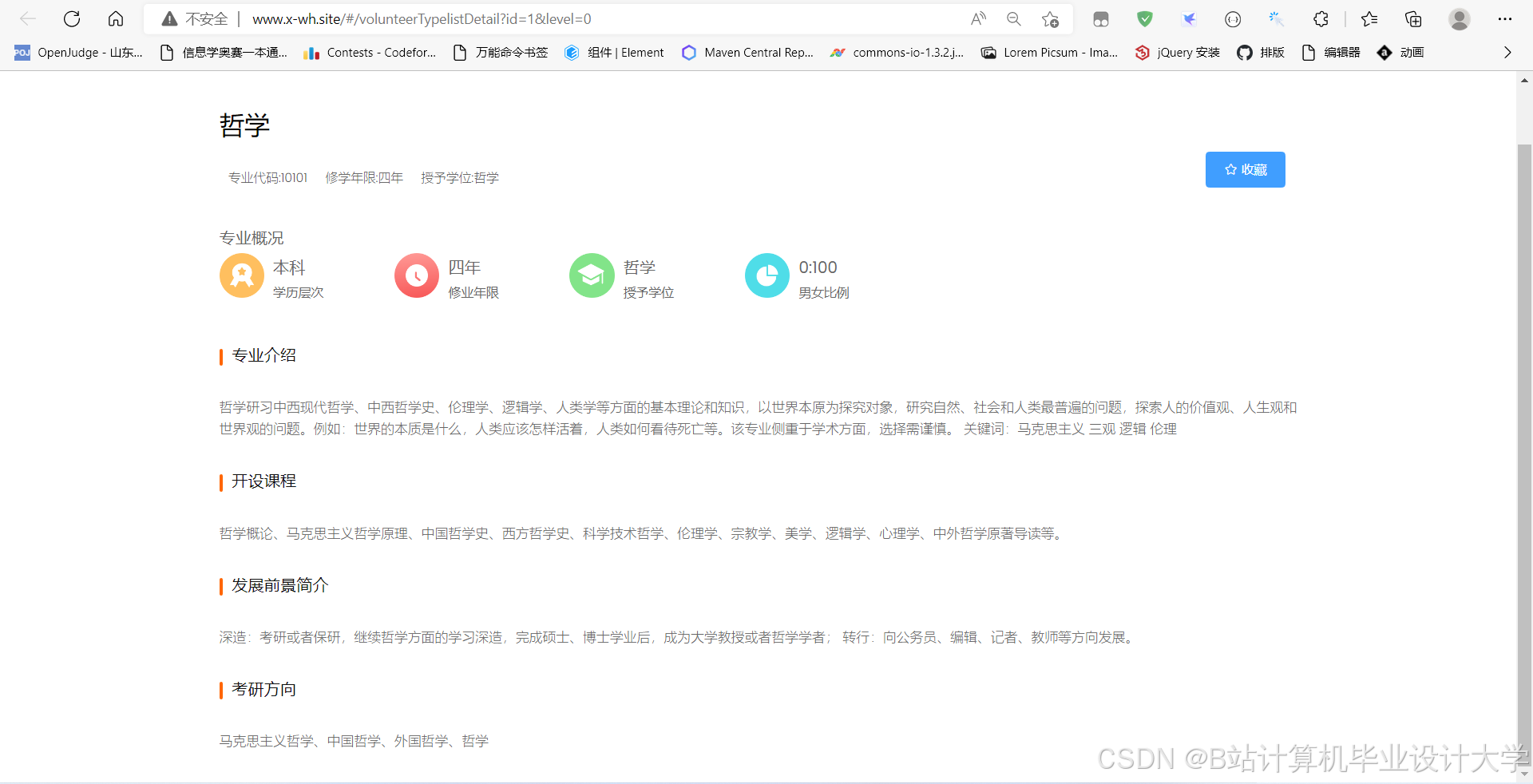1533x784 pixels.
Task: Click the 发展前景简介 section heading
Action: pos(279,585)
